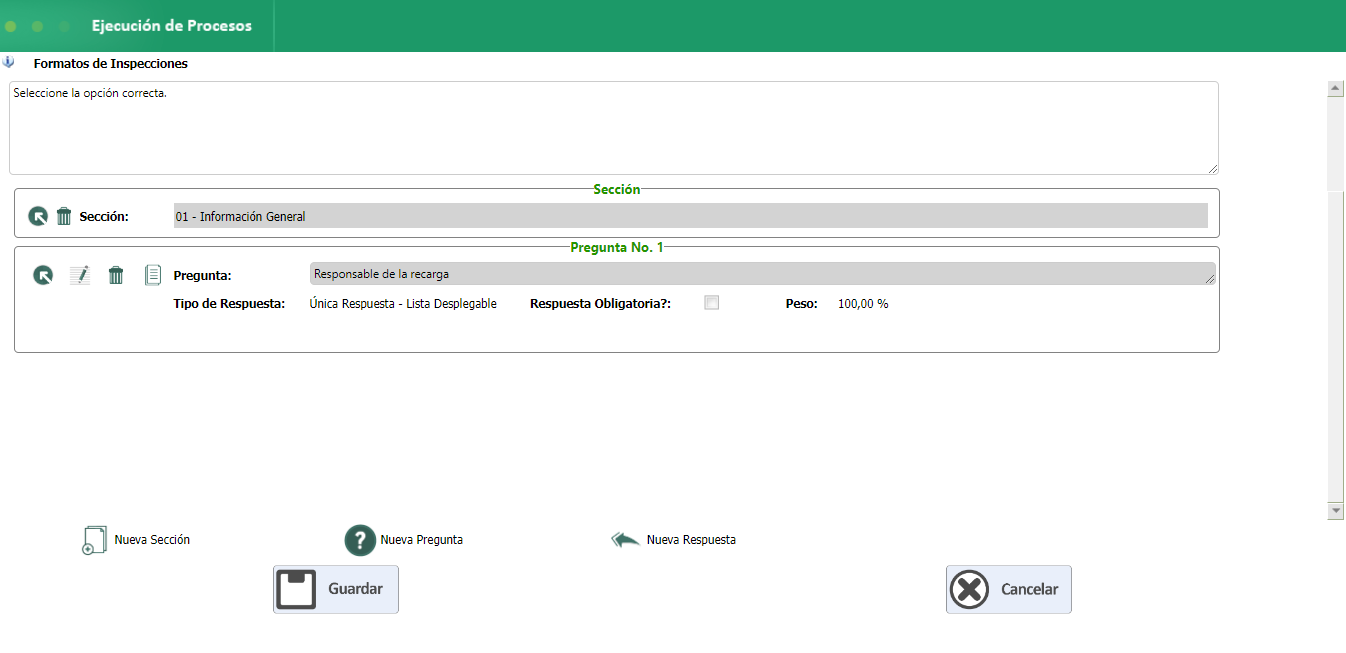Click the Cancelar button
This screenshot has height=653, width=1346.
pos(1009,589)
